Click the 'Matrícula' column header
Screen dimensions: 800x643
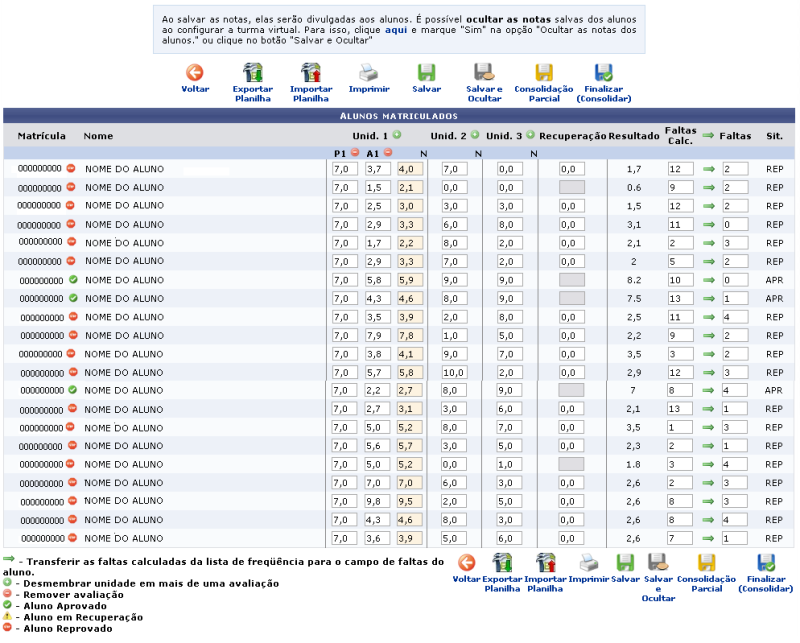pyautogui.click(x=41, y=136)
